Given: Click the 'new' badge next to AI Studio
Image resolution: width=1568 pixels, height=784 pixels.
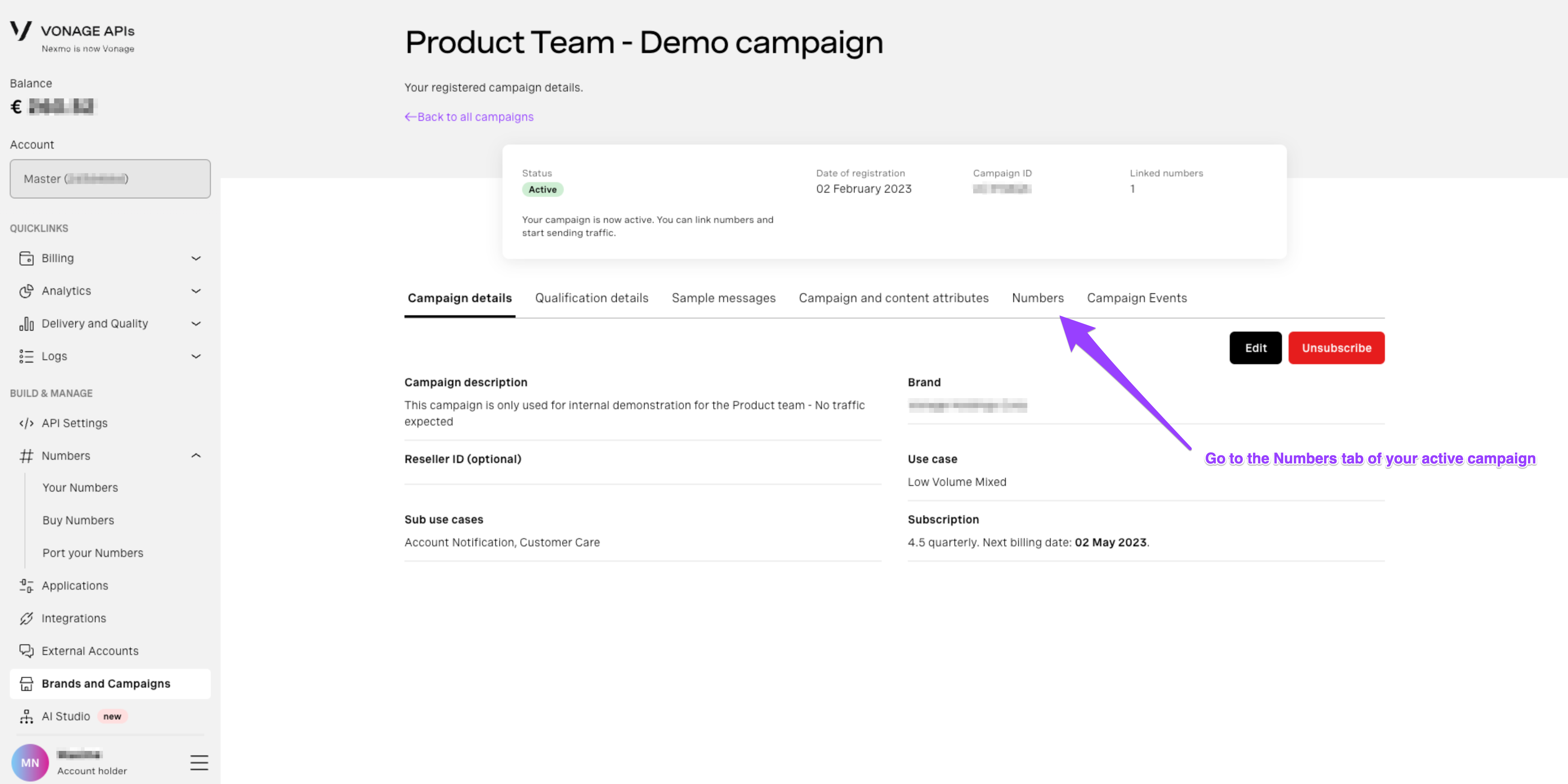Looking at the screenshot, I should tap(112, 717).
